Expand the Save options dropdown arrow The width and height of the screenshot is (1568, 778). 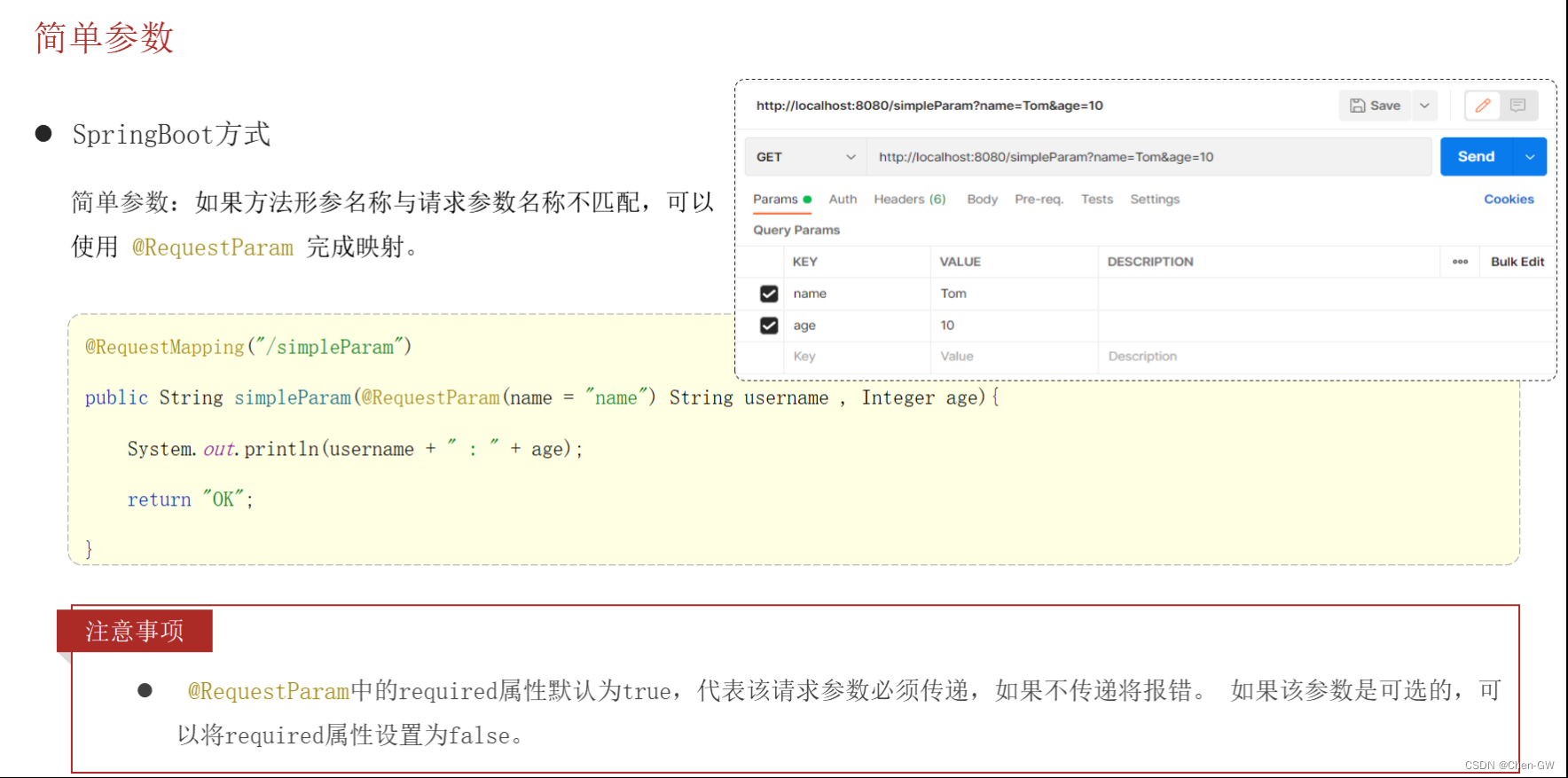click(x=1424, y=106)
